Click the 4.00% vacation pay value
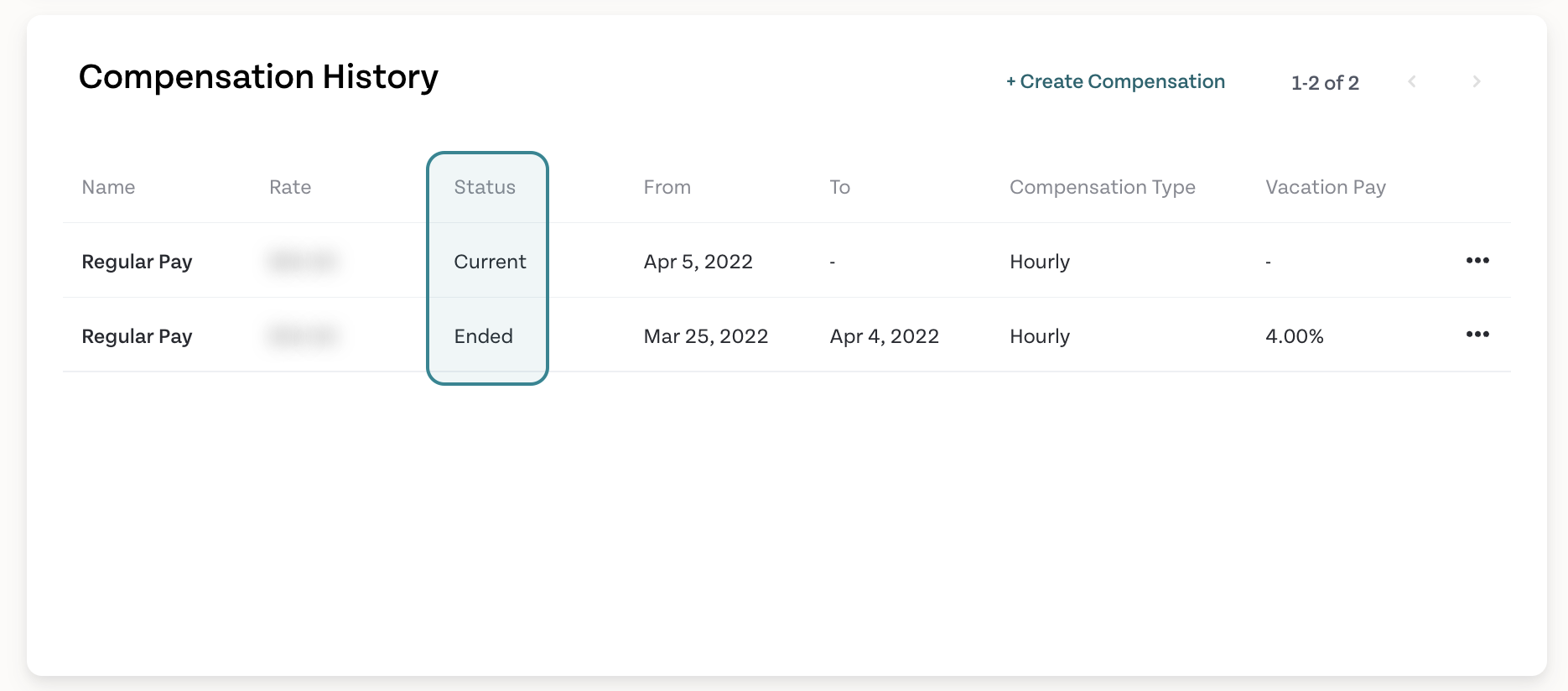The height and width of the screenshot is (691, 1568). [x=1294, y=336]
